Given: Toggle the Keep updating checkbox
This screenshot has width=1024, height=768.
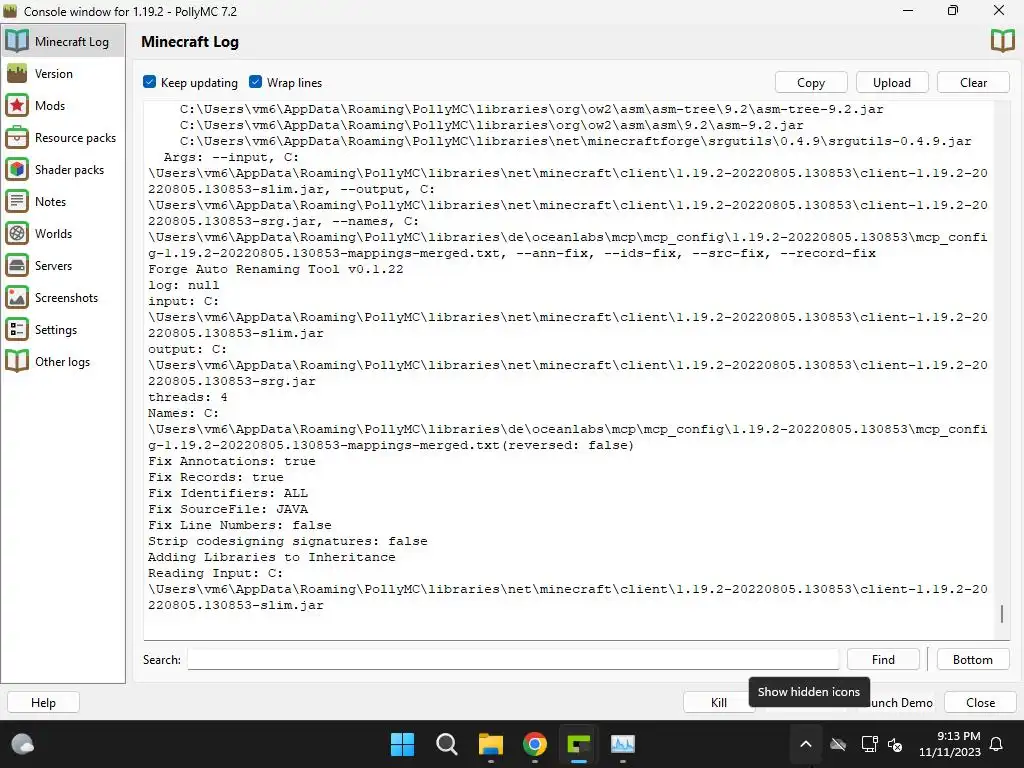Looking at the screenshot, I should 150,82.
